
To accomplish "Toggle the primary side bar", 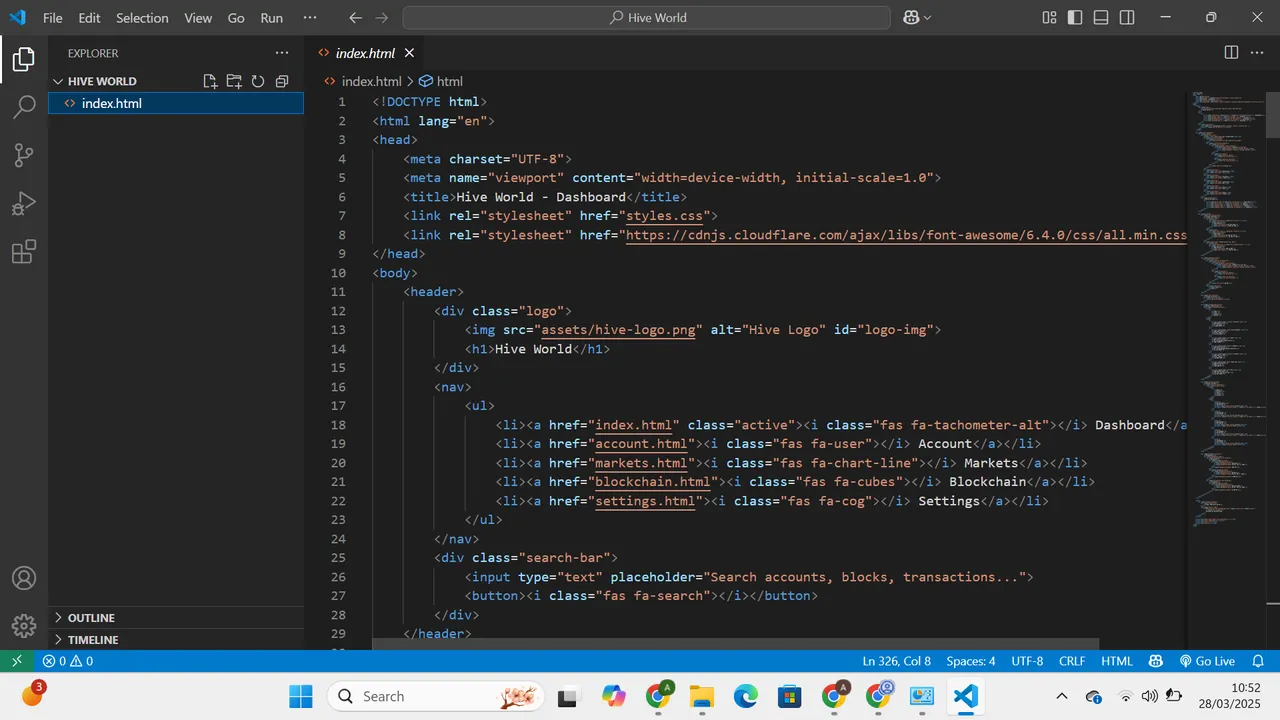I will coord(1075,18).
